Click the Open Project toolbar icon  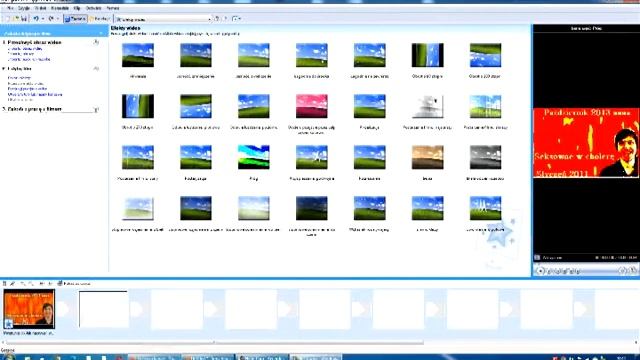tap(16, 19)
